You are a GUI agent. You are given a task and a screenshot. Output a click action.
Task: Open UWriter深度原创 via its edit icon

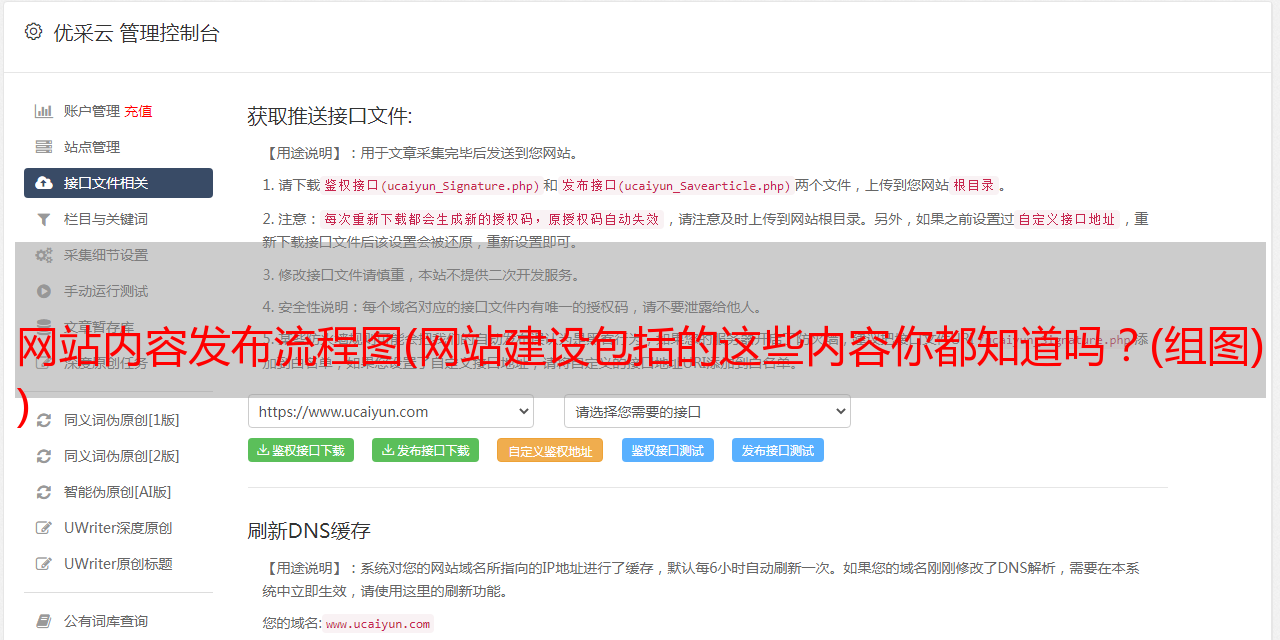(44, 528)
